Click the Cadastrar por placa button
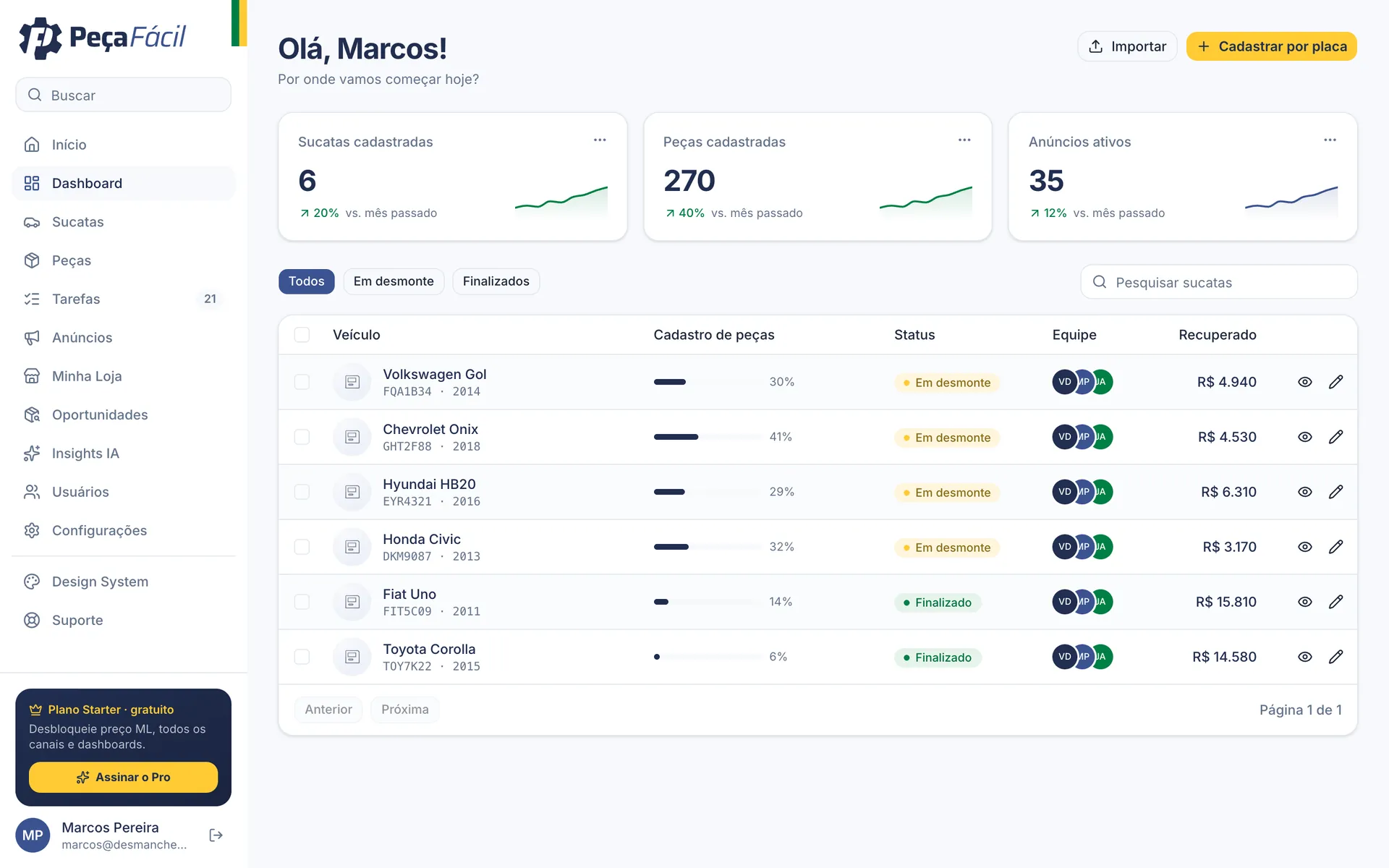This screenshot has width=1389, height=868. [x=1272, y=46]
